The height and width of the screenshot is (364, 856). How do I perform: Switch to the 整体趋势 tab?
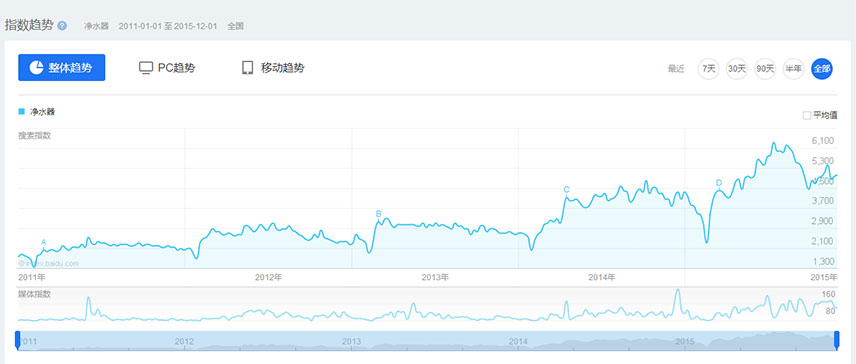tap(62, 68)
